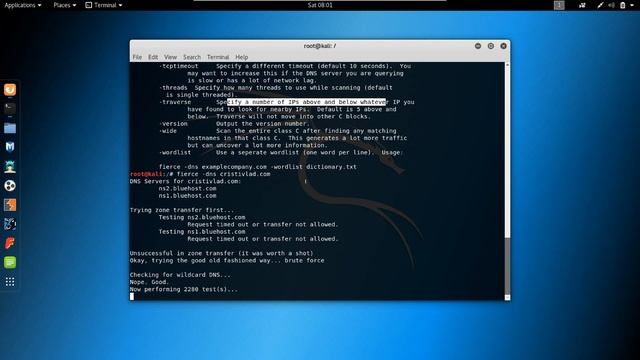The height and width of the screenshot is (360, 640).
Task: Open the Applications menu
Action: [22, 5]
